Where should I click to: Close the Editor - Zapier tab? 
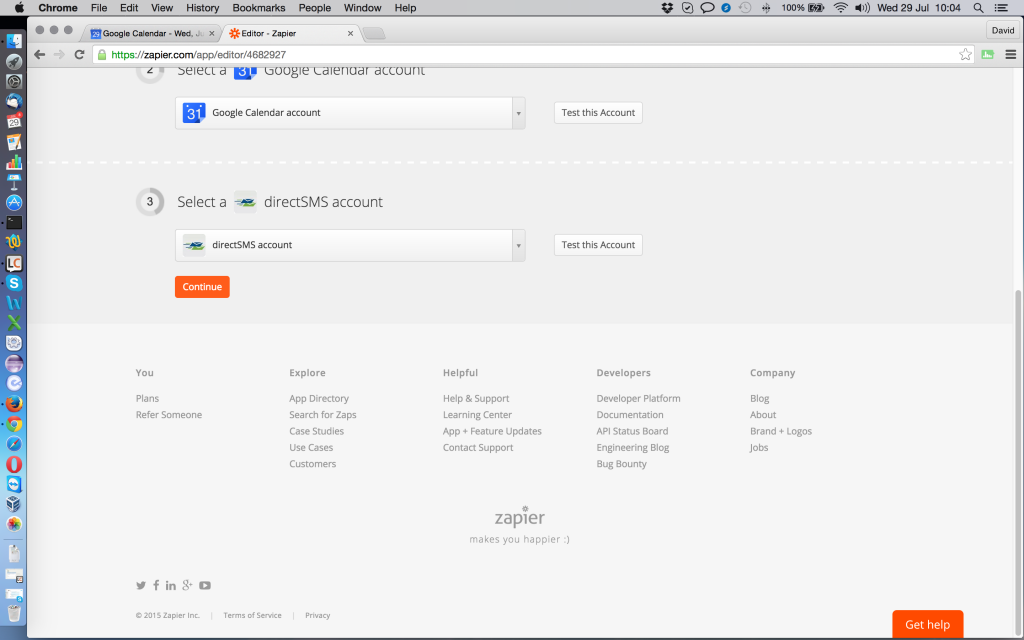point(350,33)
